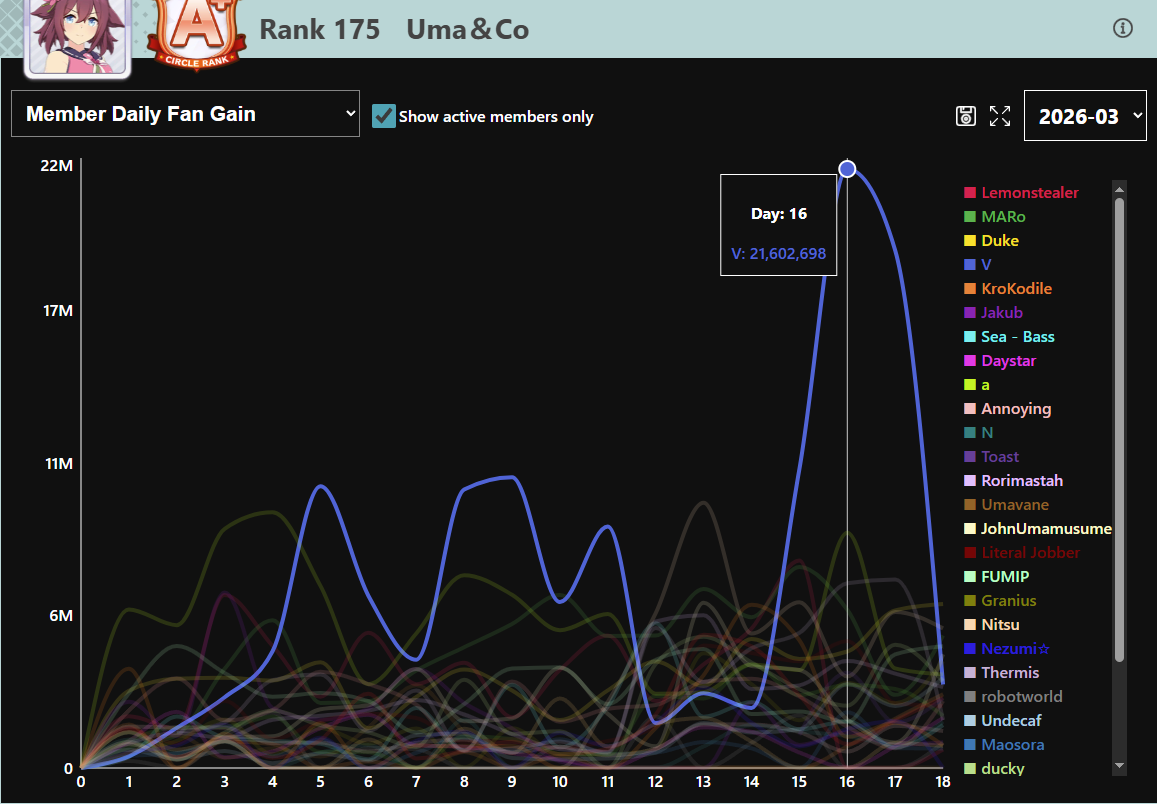Select Thermis in the legend
This screenshot has width=1157, height=804.
click(x=1001, y=673)
